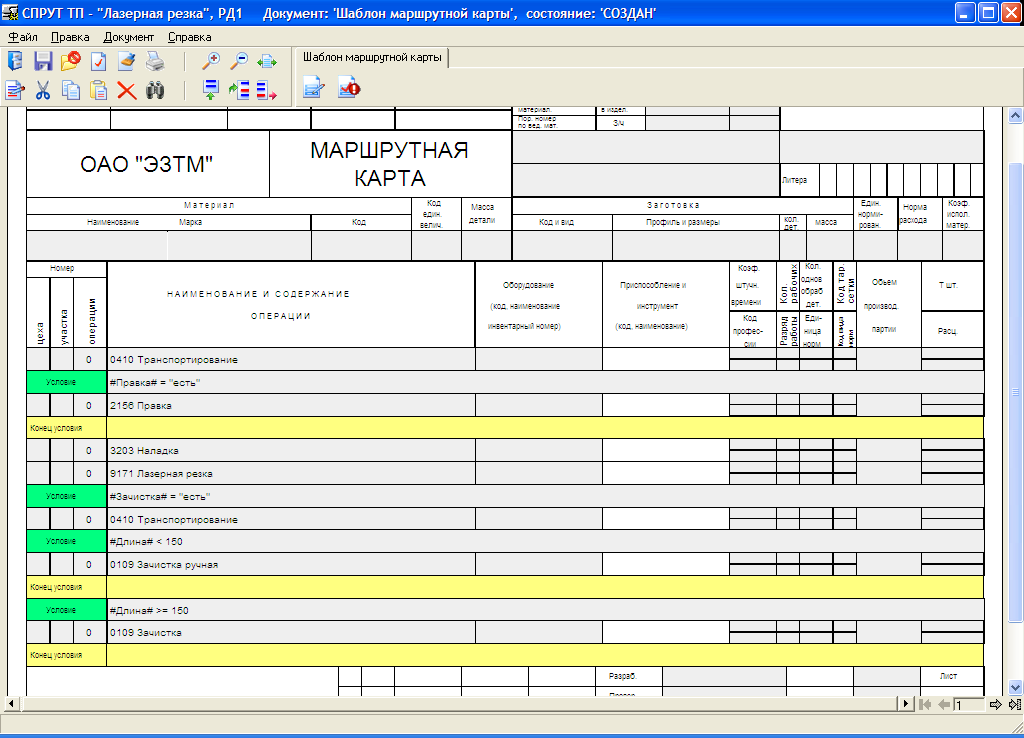Select the 3203 Наладка operation row
The image size is (1024, 738).
click(x=505, y=451)
